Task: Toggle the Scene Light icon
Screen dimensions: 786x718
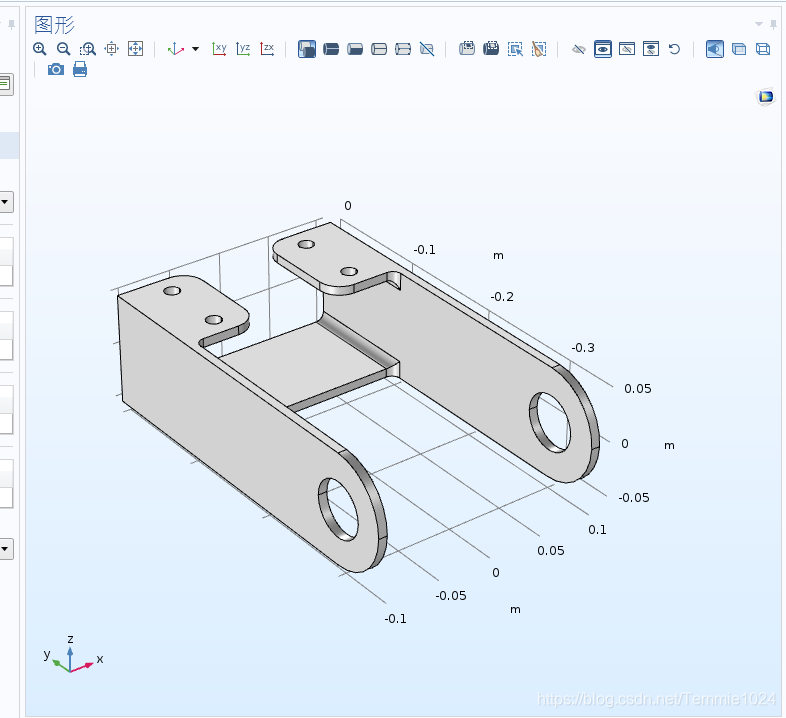Action: pos(715,49)
